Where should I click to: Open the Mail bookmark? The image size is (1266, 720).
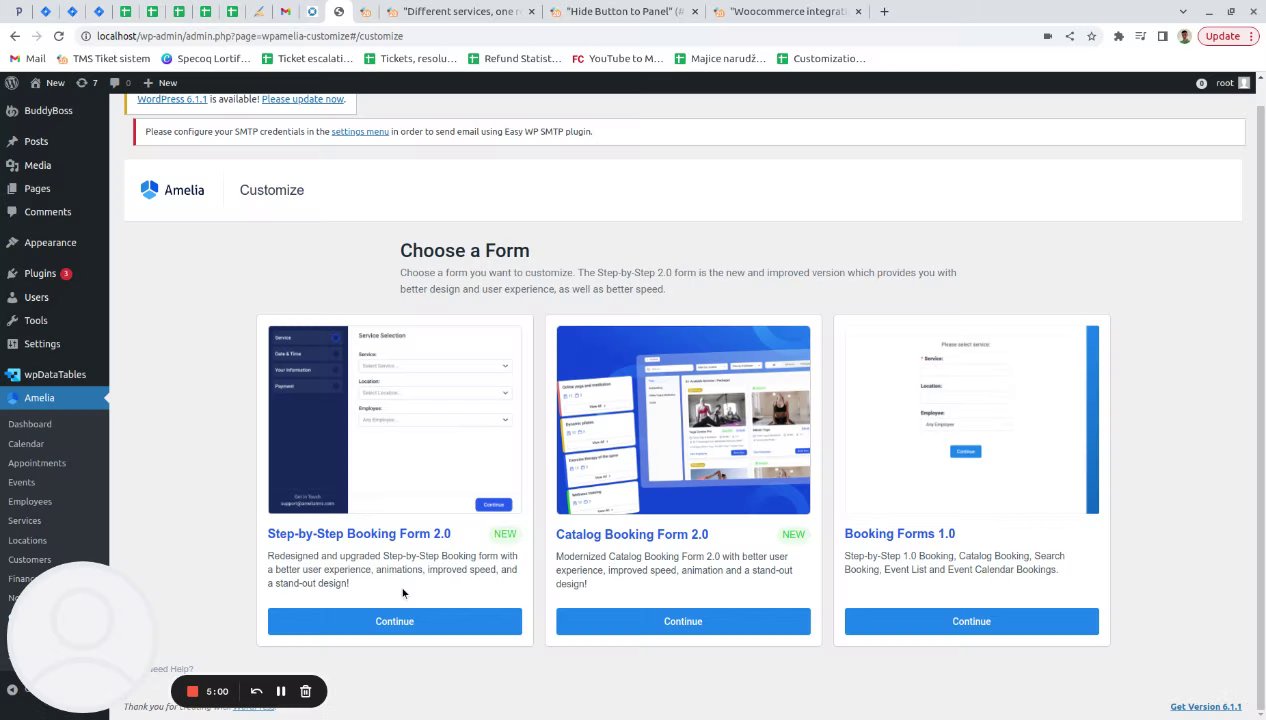pyautogui.click(x=27, y=58)
